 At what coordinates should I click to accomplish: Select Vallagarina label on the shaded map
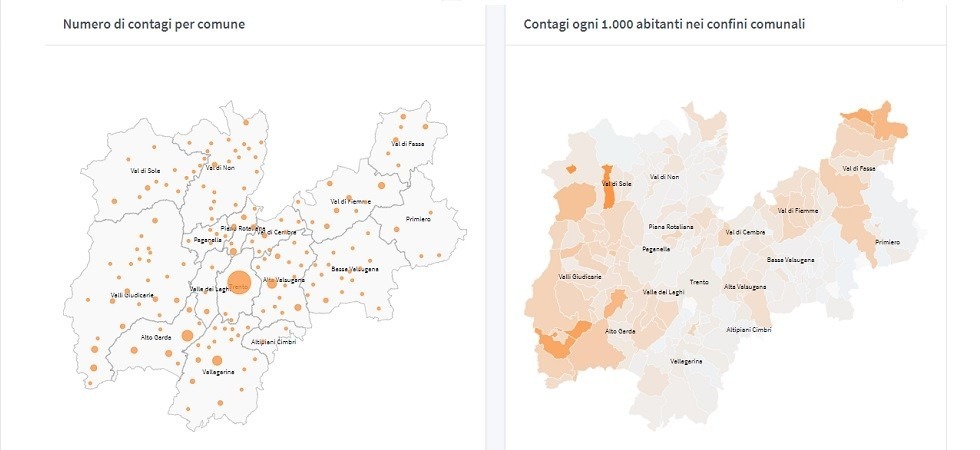[688, 360]
